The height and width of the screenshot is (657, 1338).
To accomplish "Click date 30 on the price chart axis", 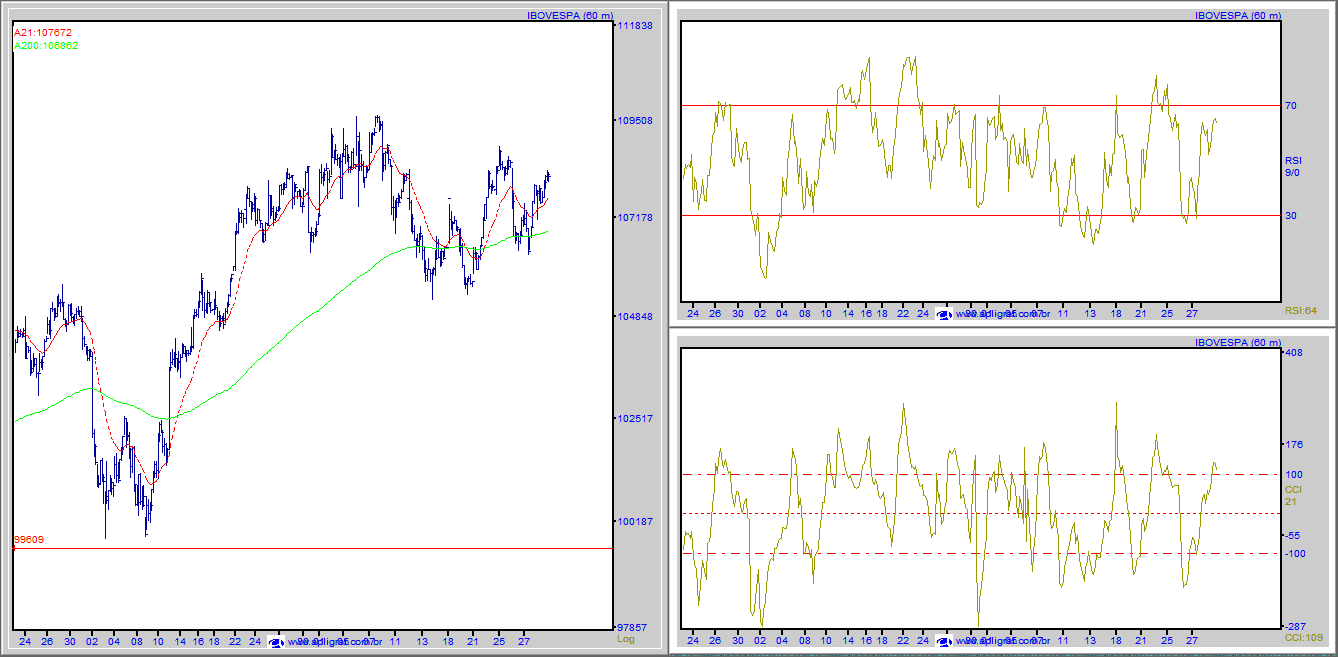I will pos(69,642).
